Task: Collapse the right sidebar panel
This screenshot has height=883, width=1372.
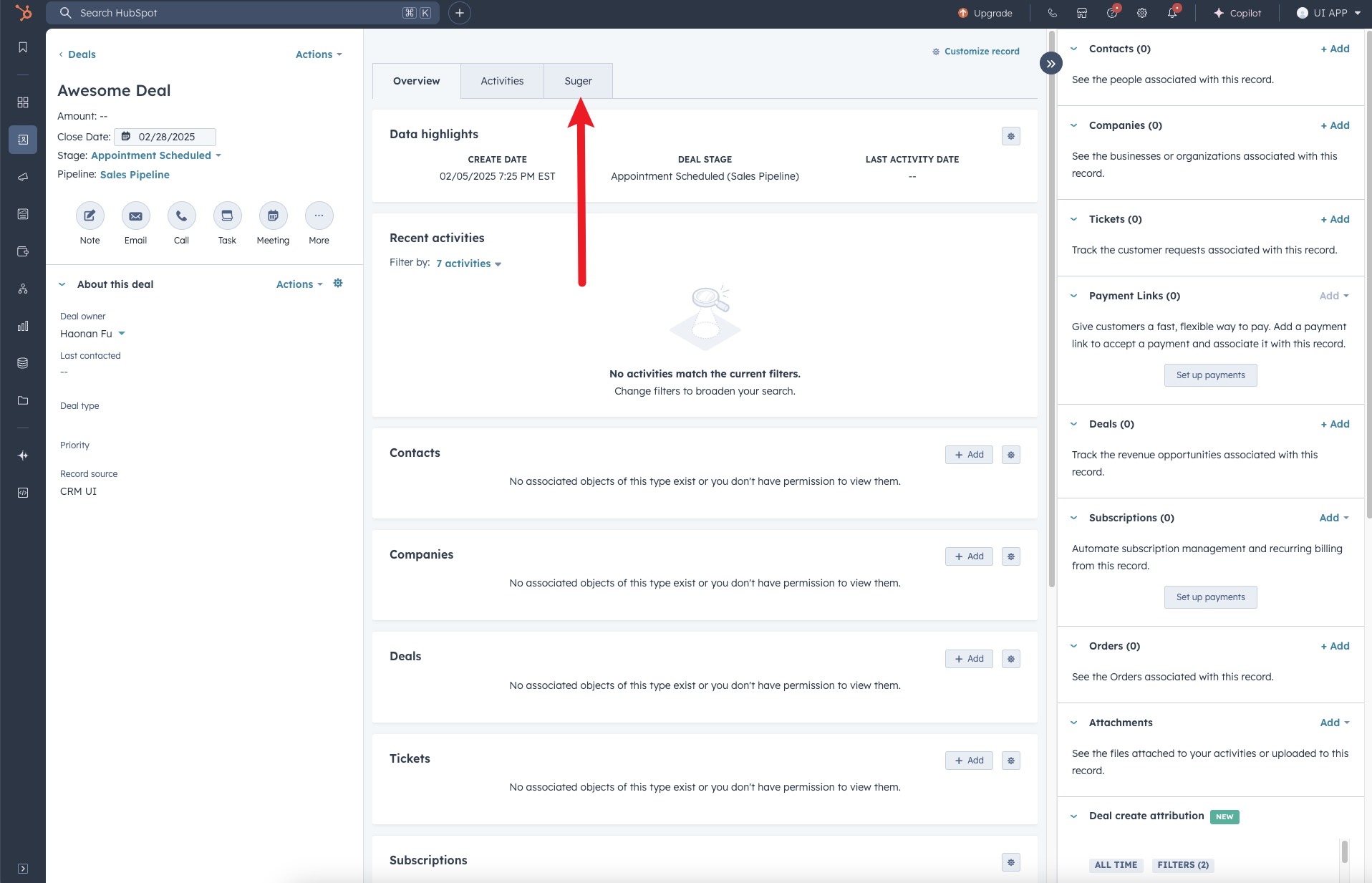Action: click(x=1050, y=63)
